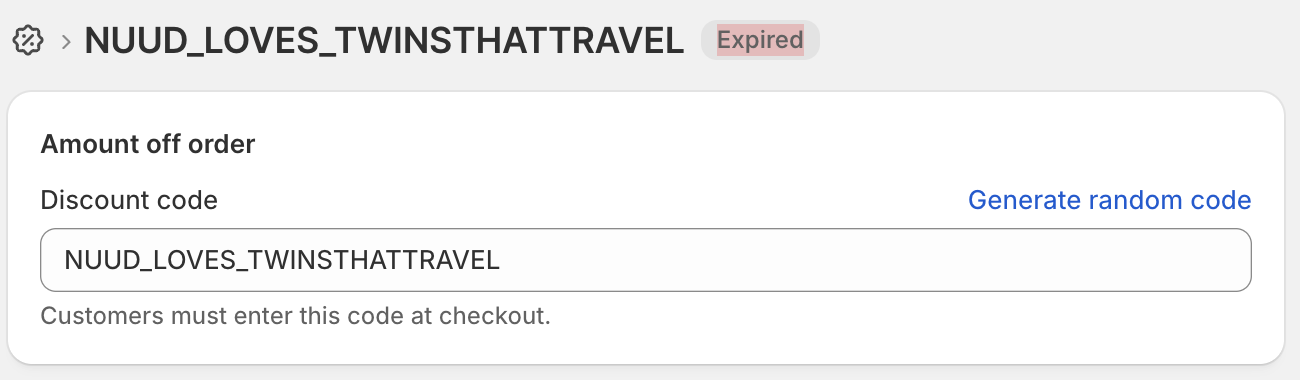
Task: Generate a random discount code
Action: tap(1110, 200)
